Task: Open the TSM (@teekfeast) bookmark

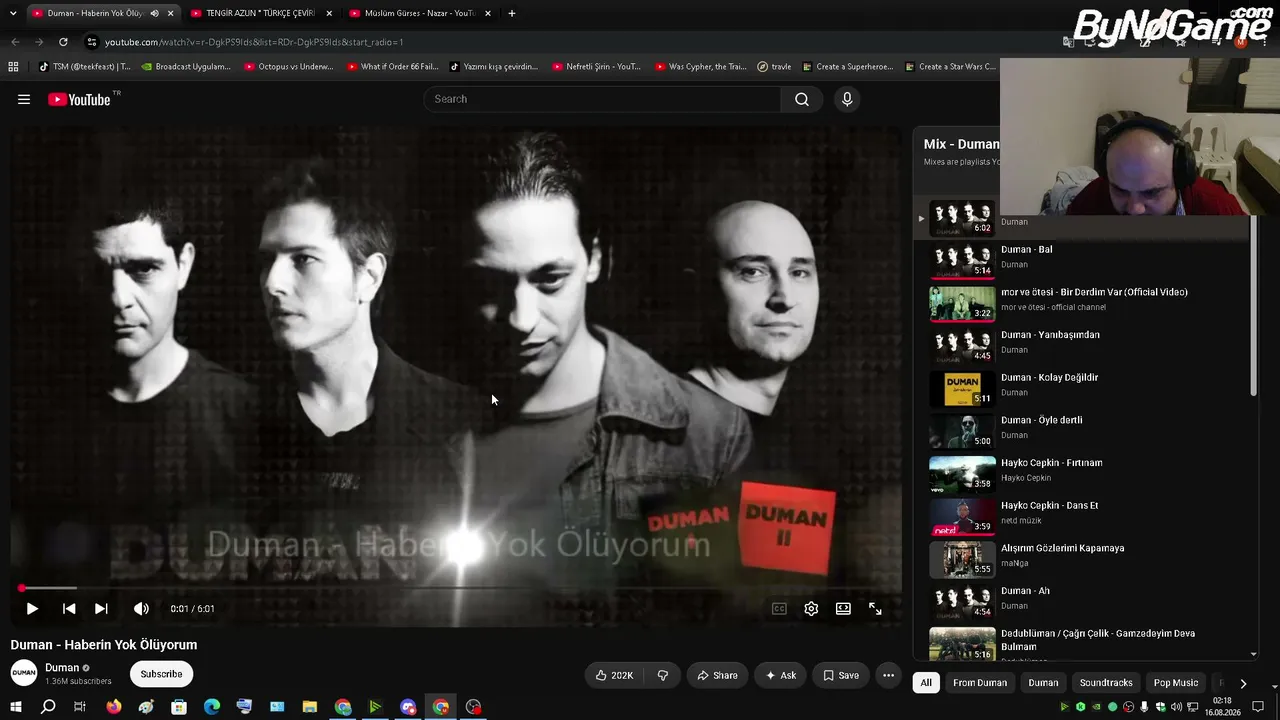Action: pos(85,67)
